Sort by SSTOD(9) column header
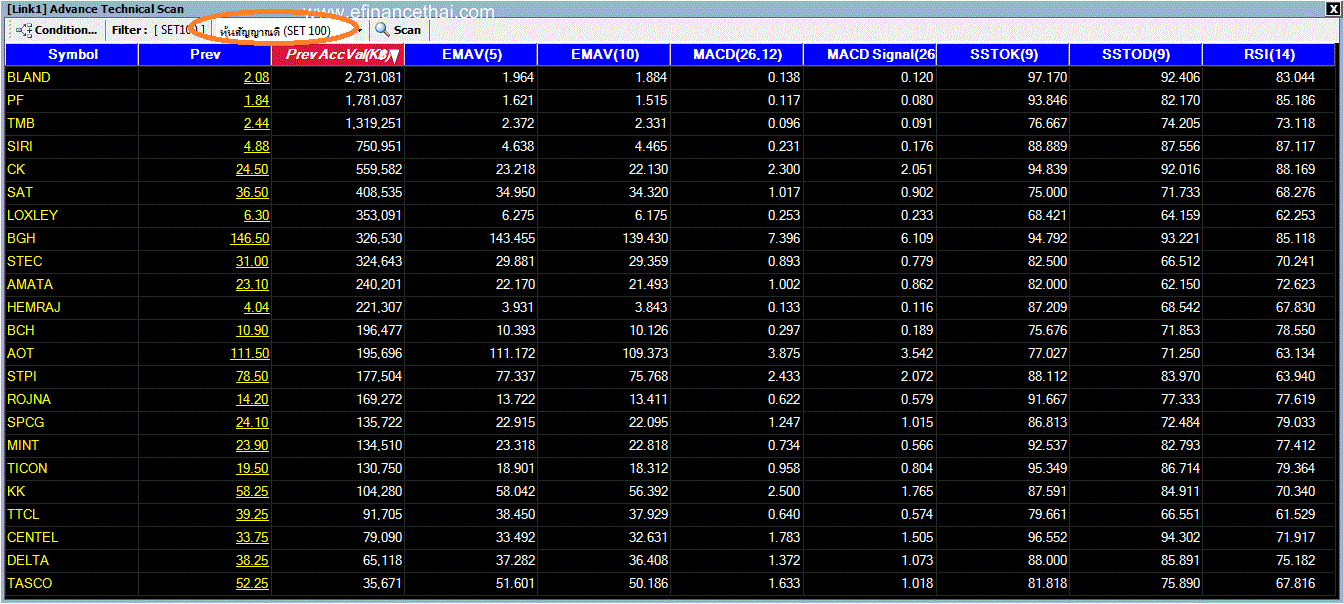 1136,54
